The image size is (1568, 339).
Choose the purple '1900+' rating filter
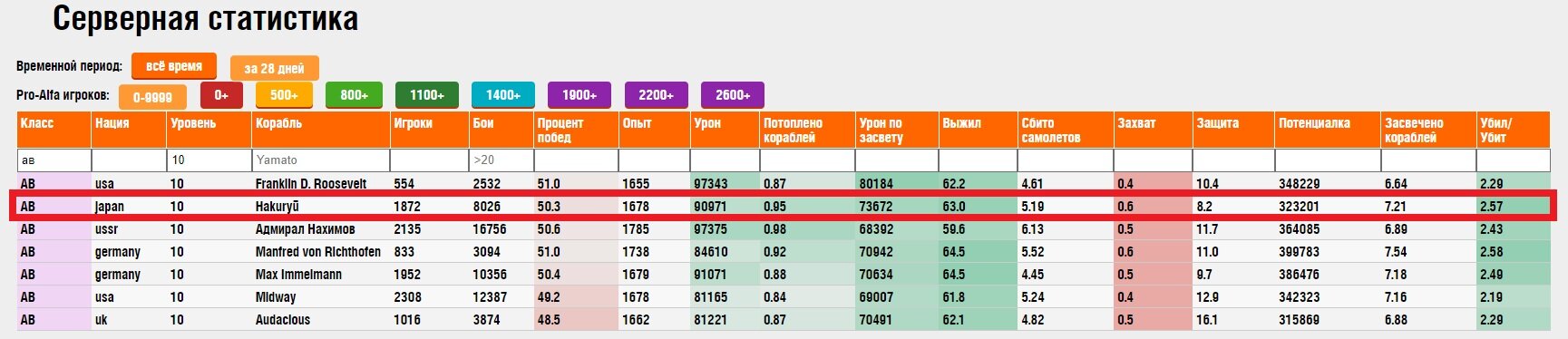click(579, 95)
